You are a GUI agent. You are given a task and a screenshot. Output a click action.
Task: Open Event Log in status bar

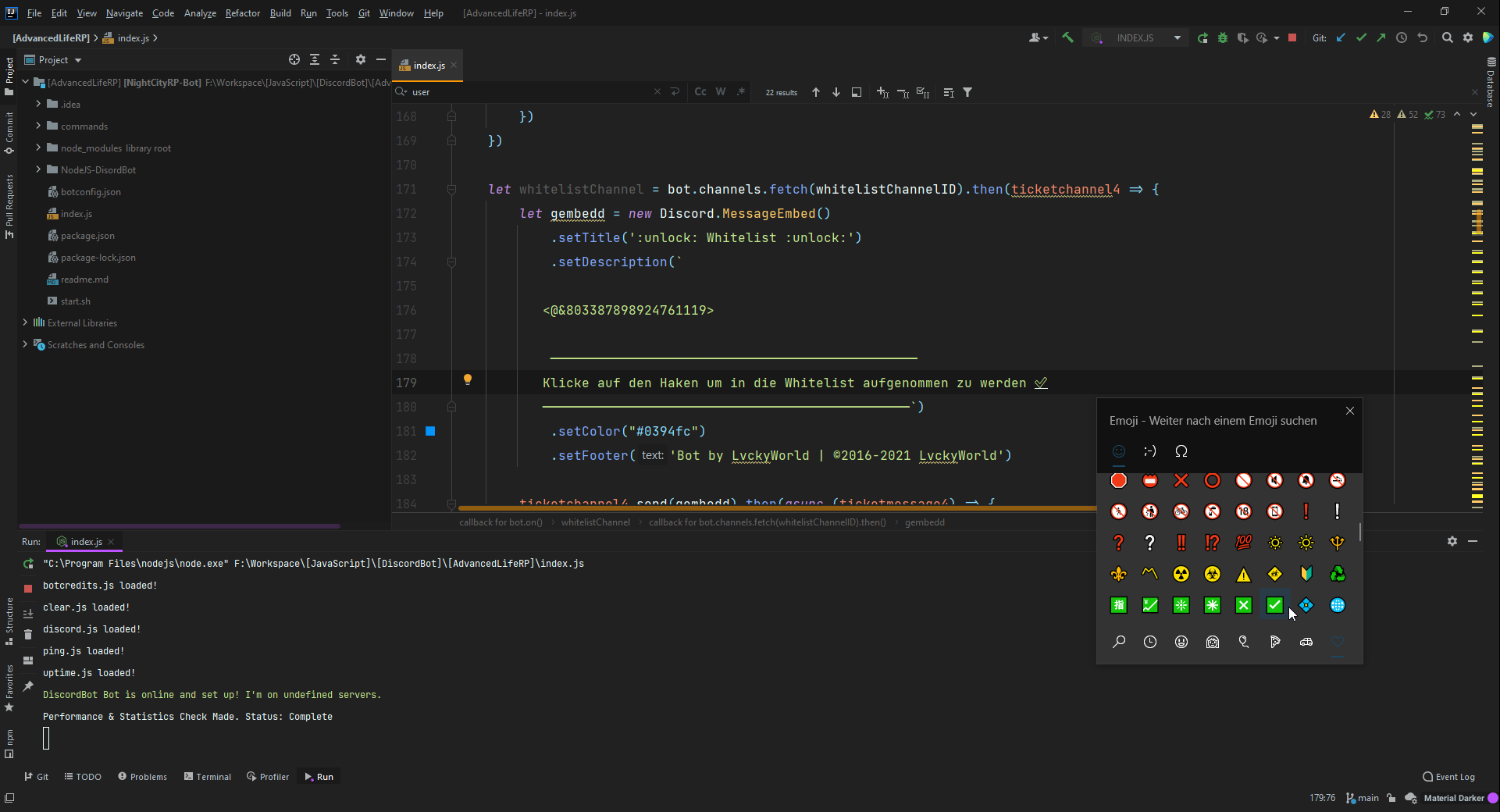(1449, 777)
